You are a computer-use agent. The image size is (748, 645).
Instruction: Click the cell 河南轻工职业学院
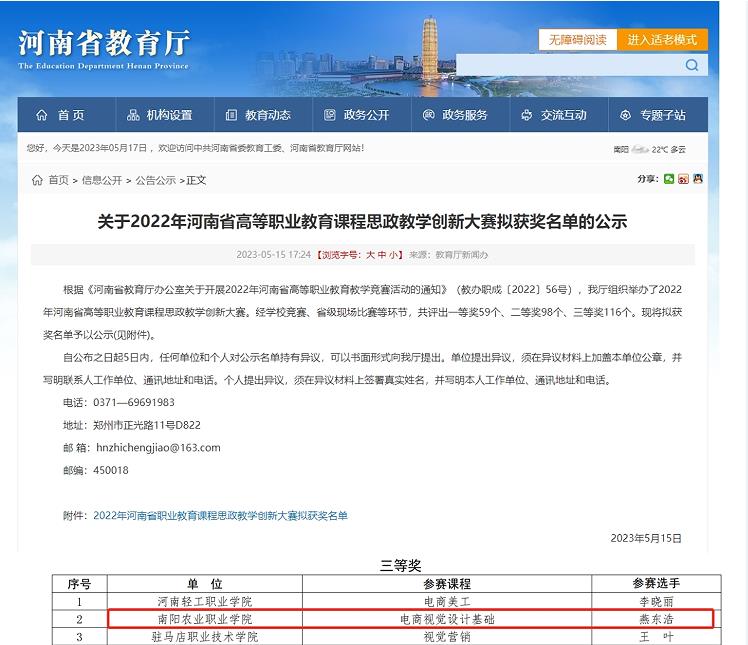(x=205, y=602)
